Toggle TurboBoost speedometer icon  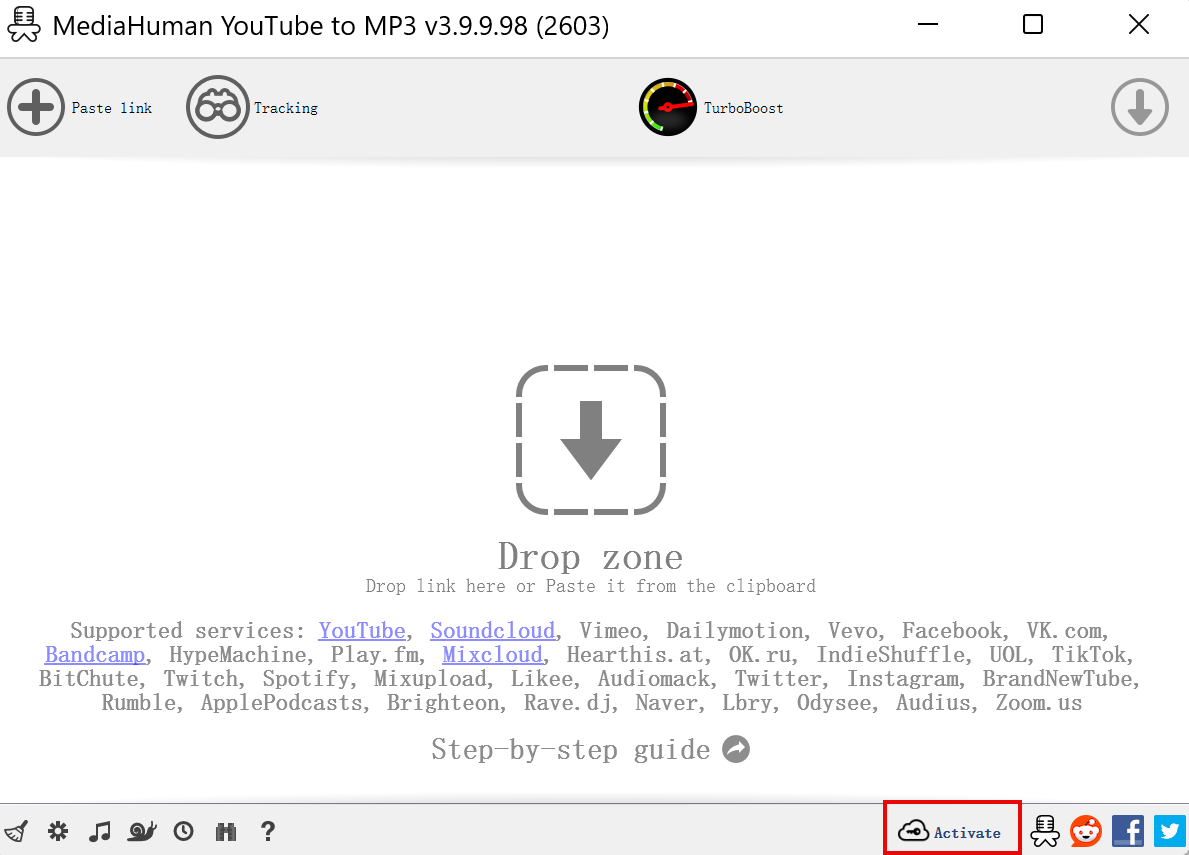667,108
